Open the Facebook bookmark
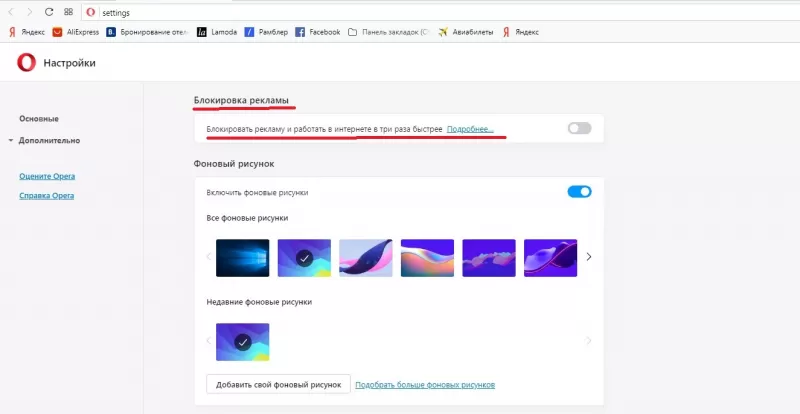The width and height of the screenshot is (800, 414). click(x=318, y=32)
